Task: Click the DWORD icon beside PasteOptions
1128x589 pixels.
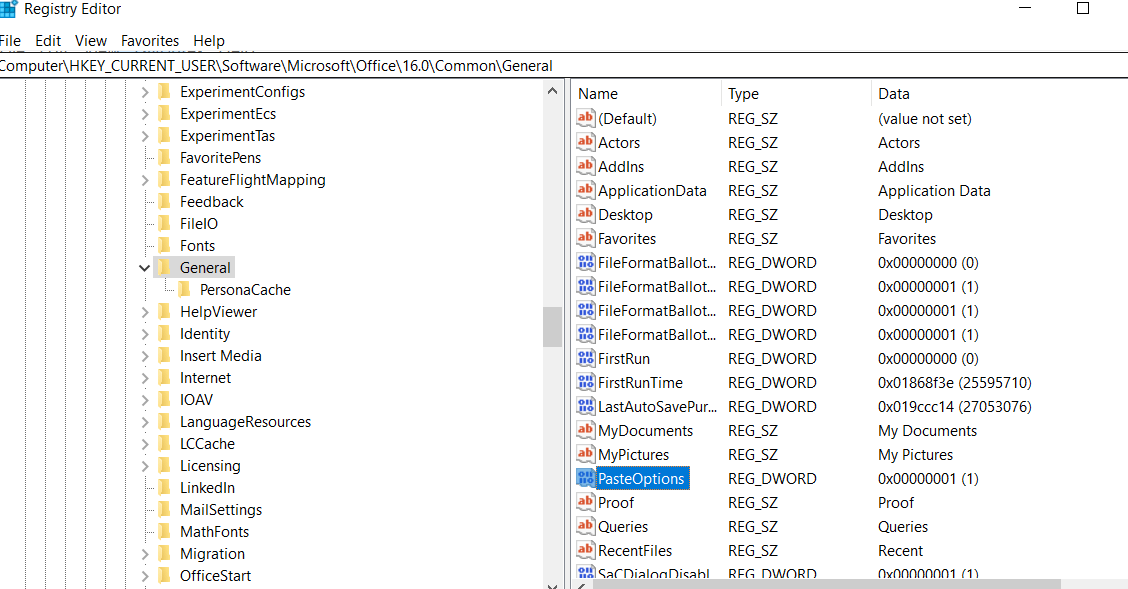Action: click(586, 478)
